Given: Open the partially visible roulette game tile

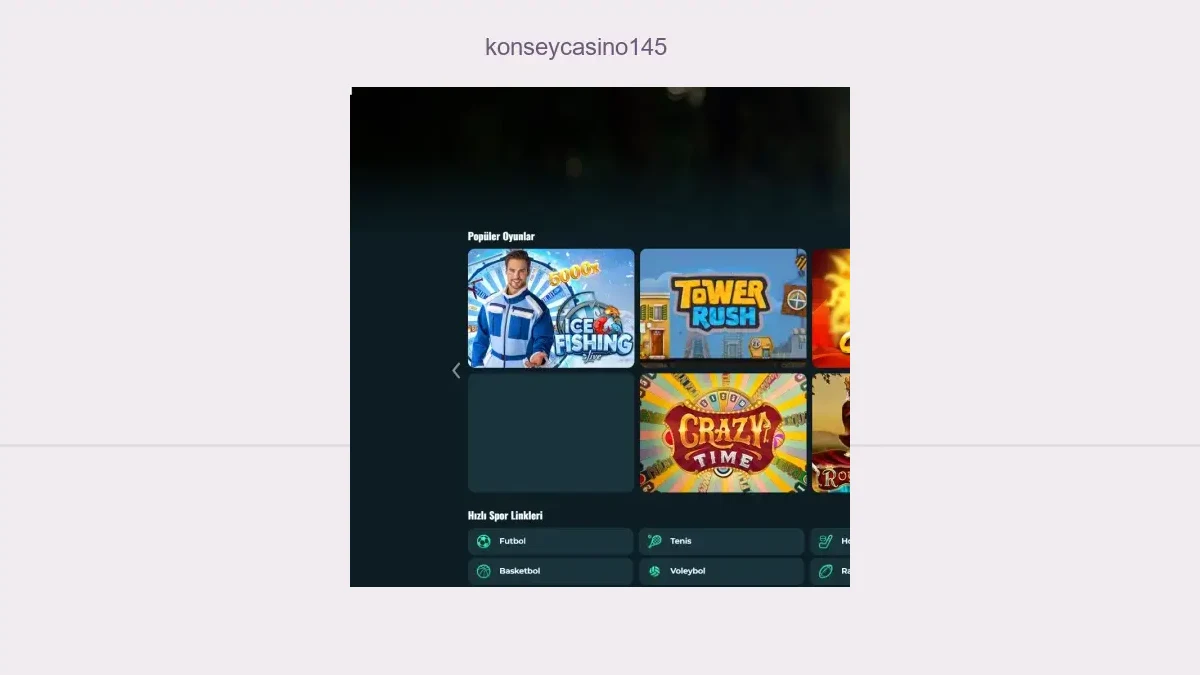Looking at the screenshot, I should pos(831,433).
